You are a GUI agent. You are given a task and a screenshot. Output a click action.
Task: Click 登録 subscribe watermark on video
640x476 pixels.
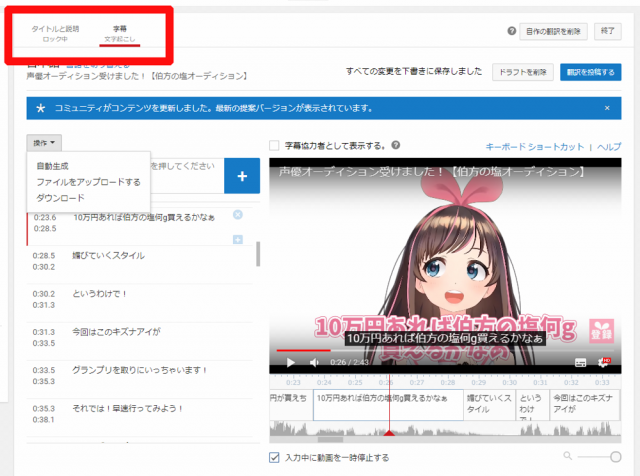click(602, 331)
